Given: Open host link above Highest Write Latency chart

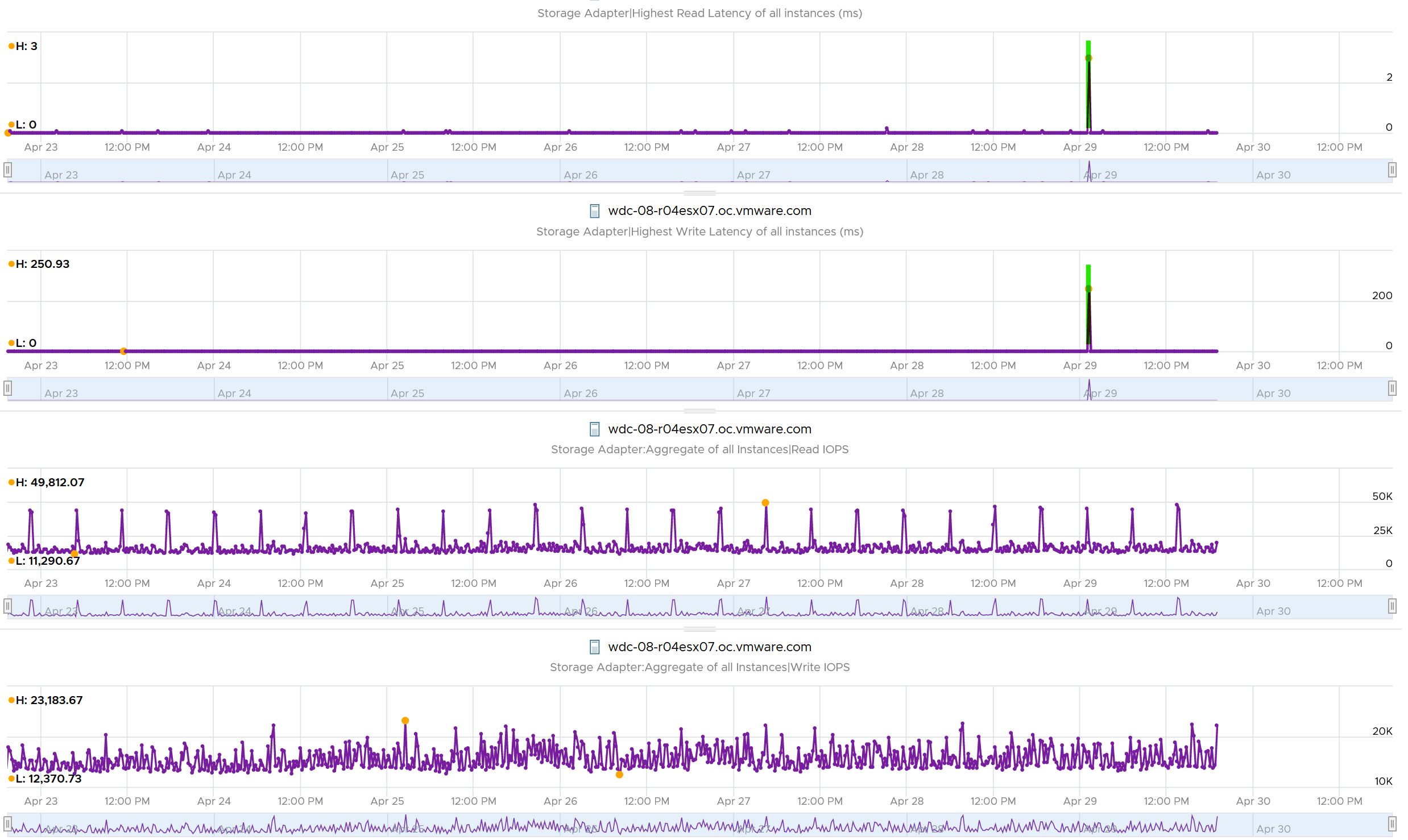Looking at the screenshot, I should pos(709,211).
